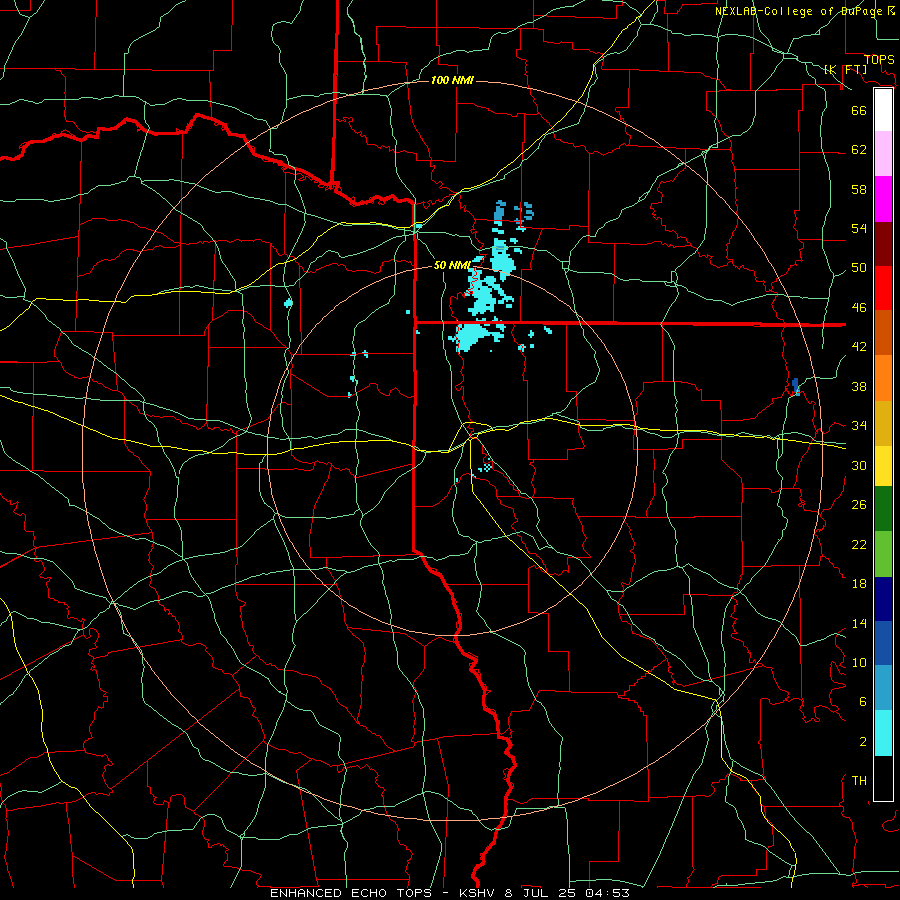This screenshot has height=900, width=900.
Task: Click the 'TOPS' legend title
Action: 879,60
